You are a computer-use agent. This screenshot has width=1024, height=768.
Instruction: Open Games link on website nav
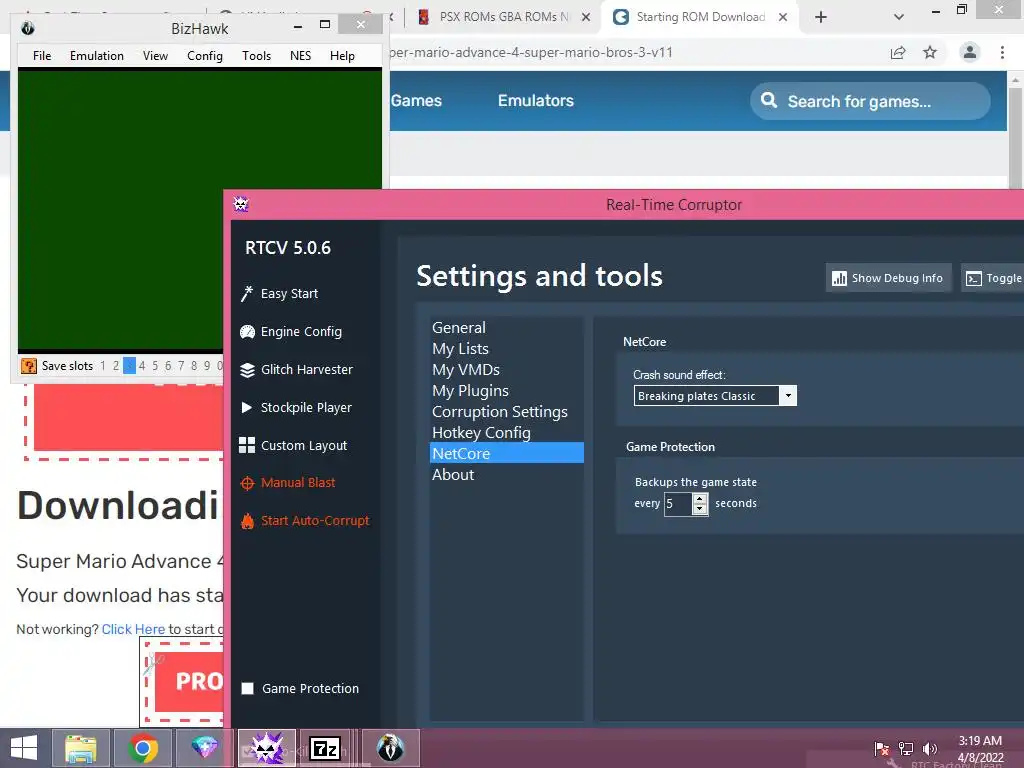417,101
